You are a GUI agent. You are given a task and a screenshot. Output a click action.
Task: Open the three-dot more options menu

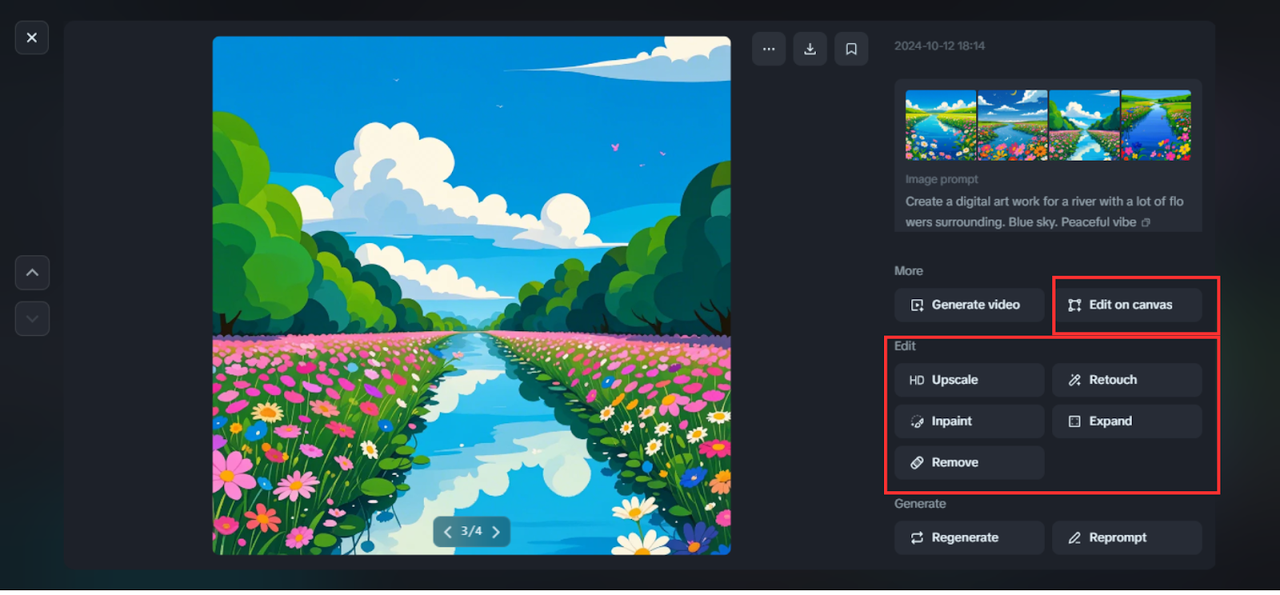pos(769,48)
